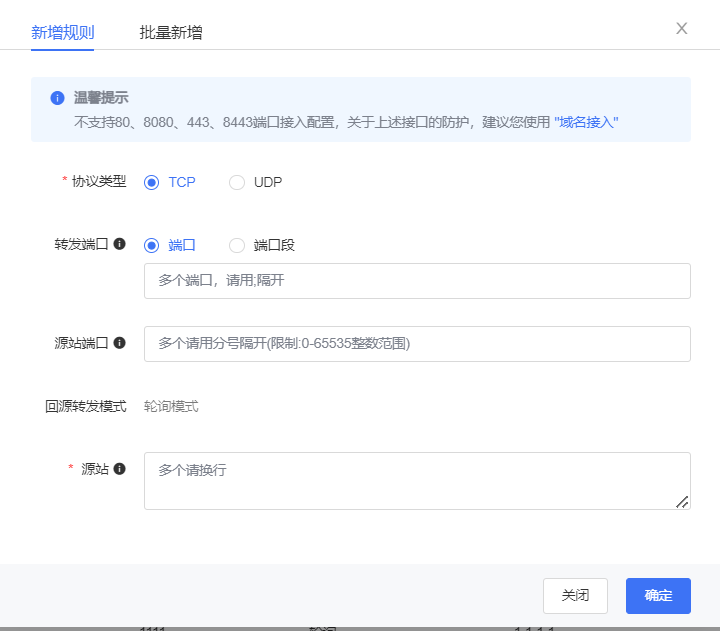This screenshot has width=720, height=631.
Task: Click the help icon next to 转发端口
Action: click(120, 244)
